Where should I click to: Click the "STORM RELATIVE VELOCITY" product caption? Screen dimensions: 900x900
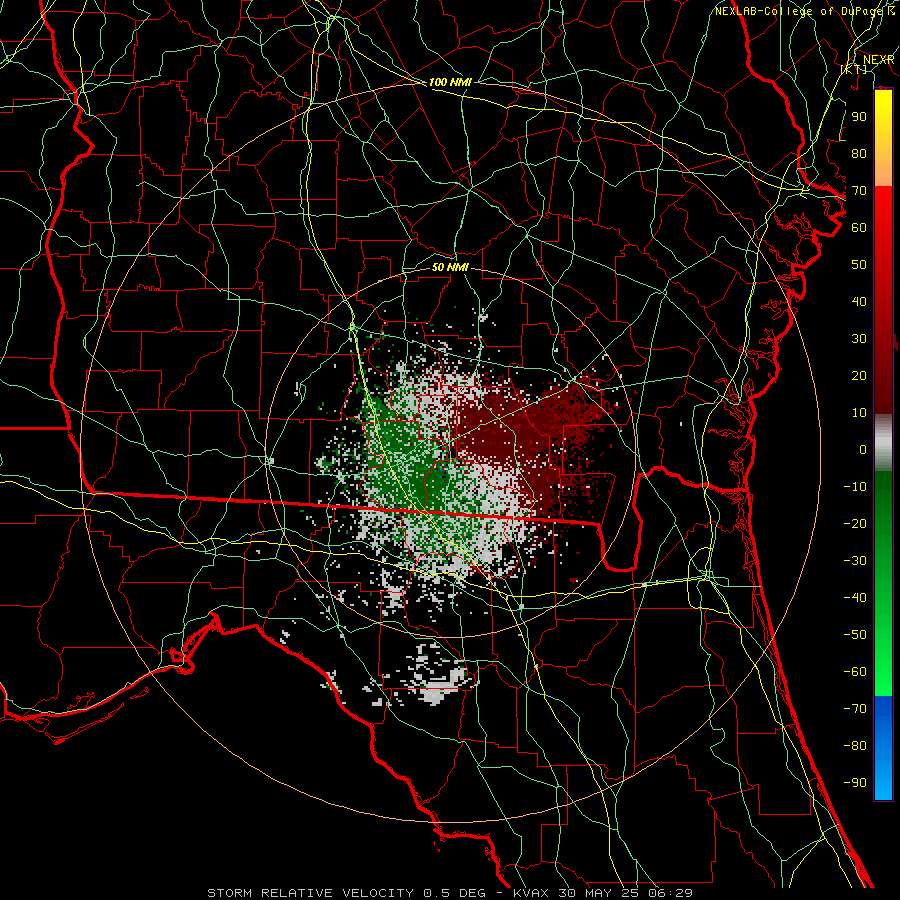[x=310, y=893]
